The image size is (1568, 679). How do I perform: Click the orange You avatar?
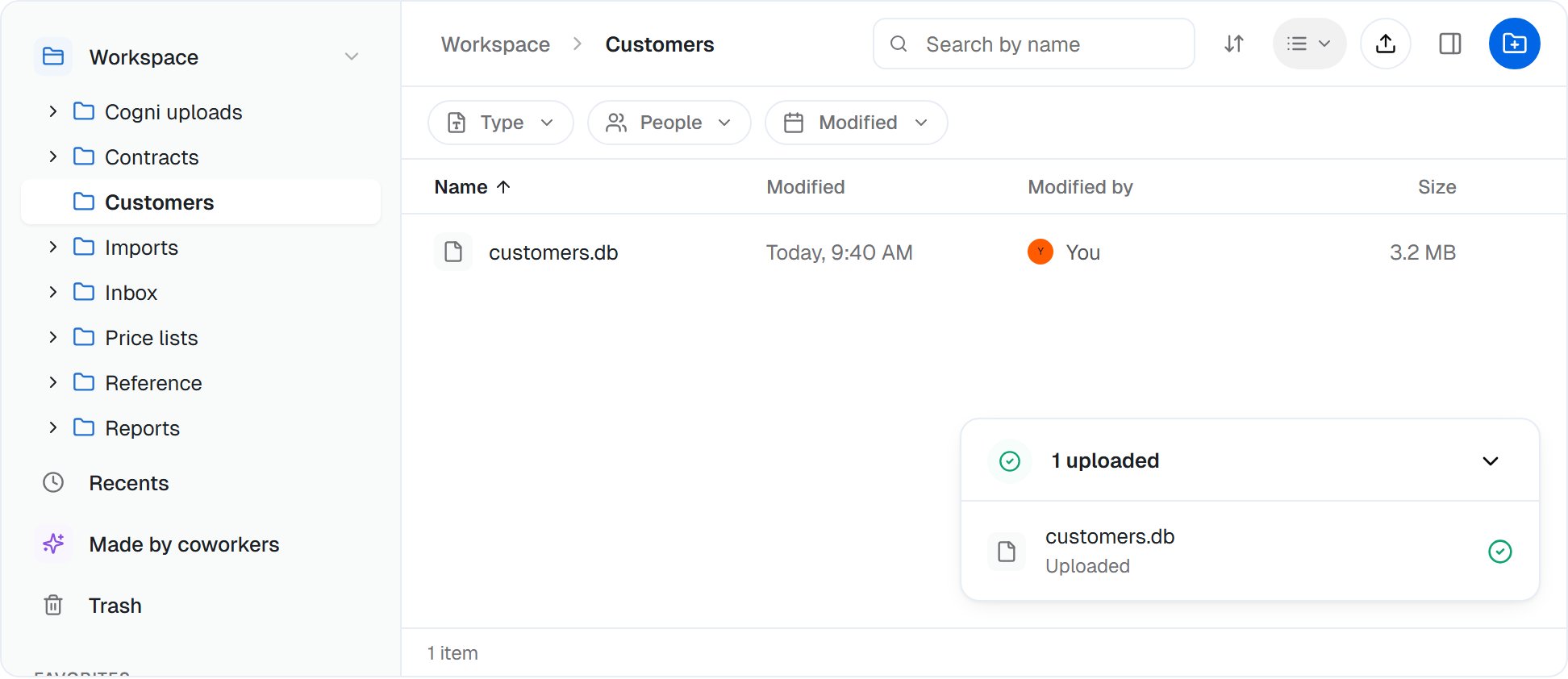[x=1040, y=252]
